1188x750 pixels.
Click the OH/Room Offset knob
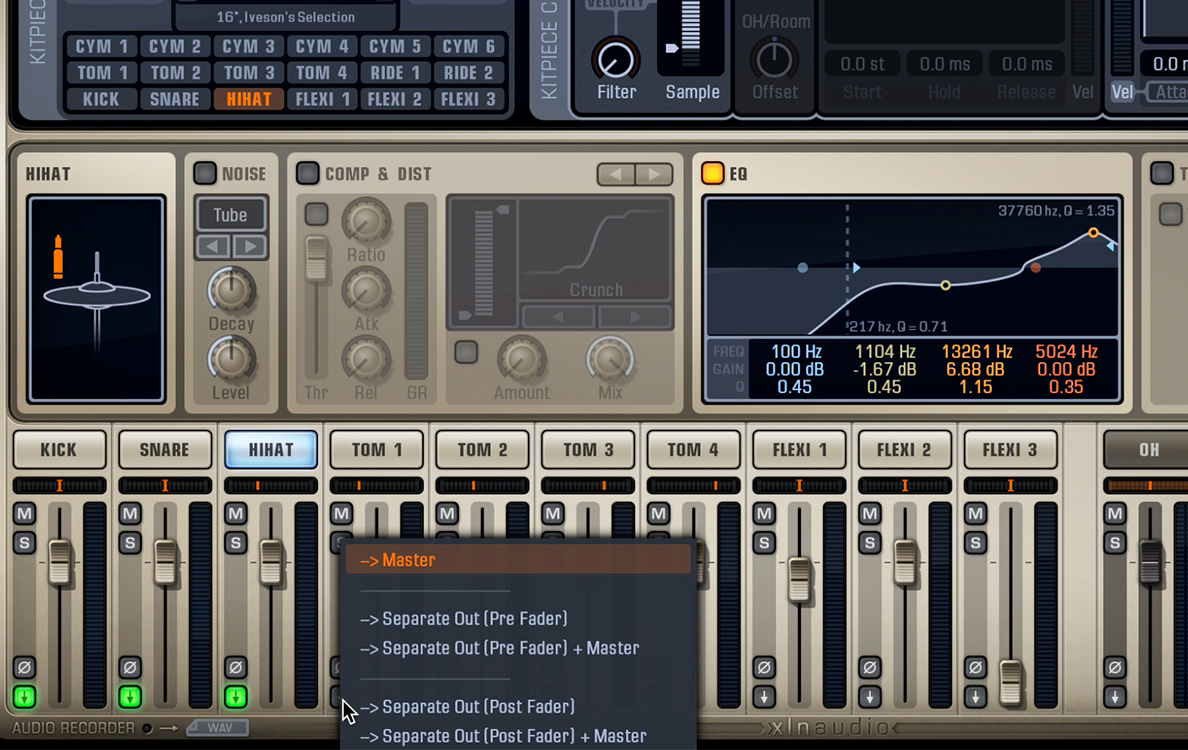[x=774, y=59]
